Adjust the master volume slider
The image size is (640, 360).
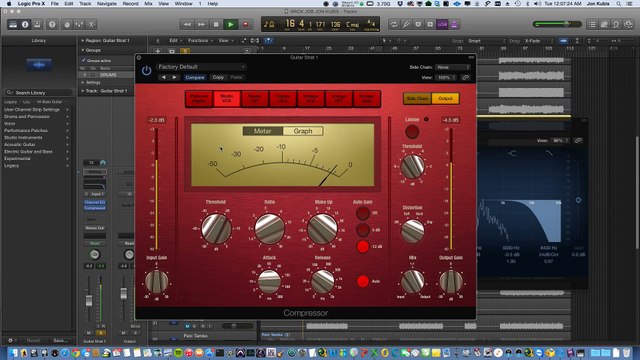click(x=557, y=24)
